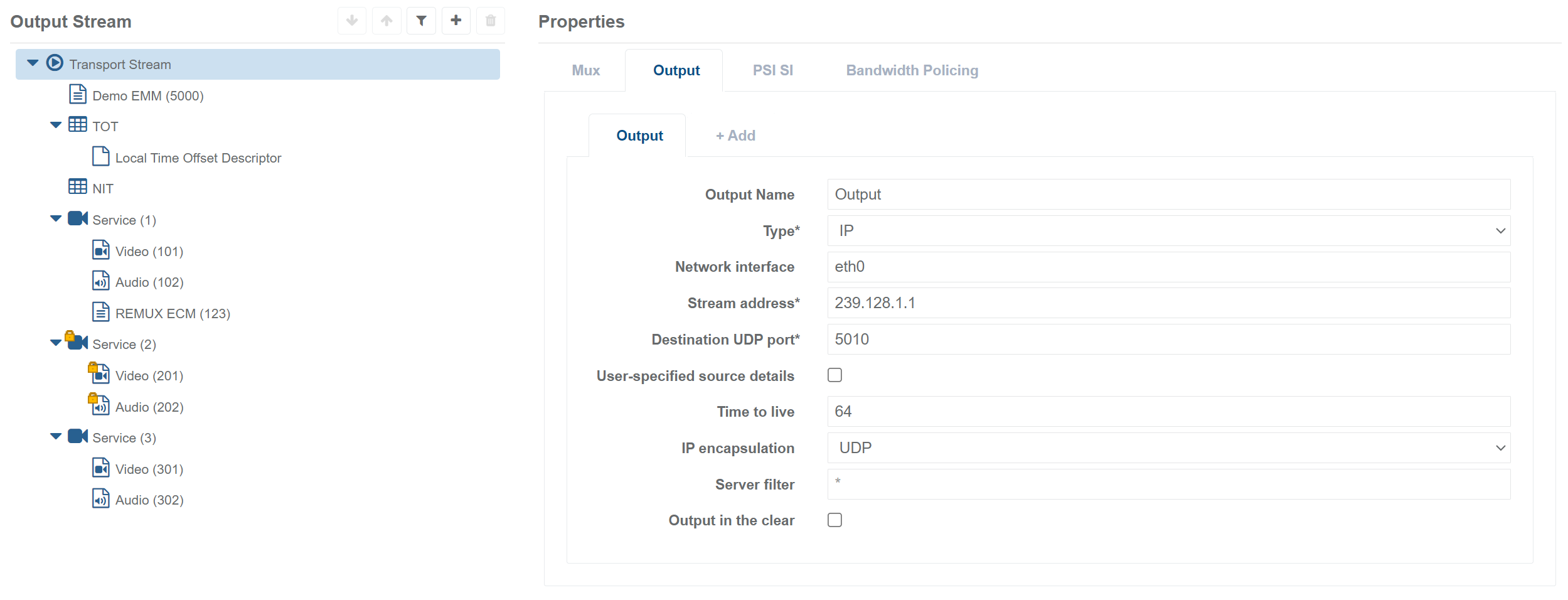
Task: Click the move down arrow icon
Action: pos(352,21)
